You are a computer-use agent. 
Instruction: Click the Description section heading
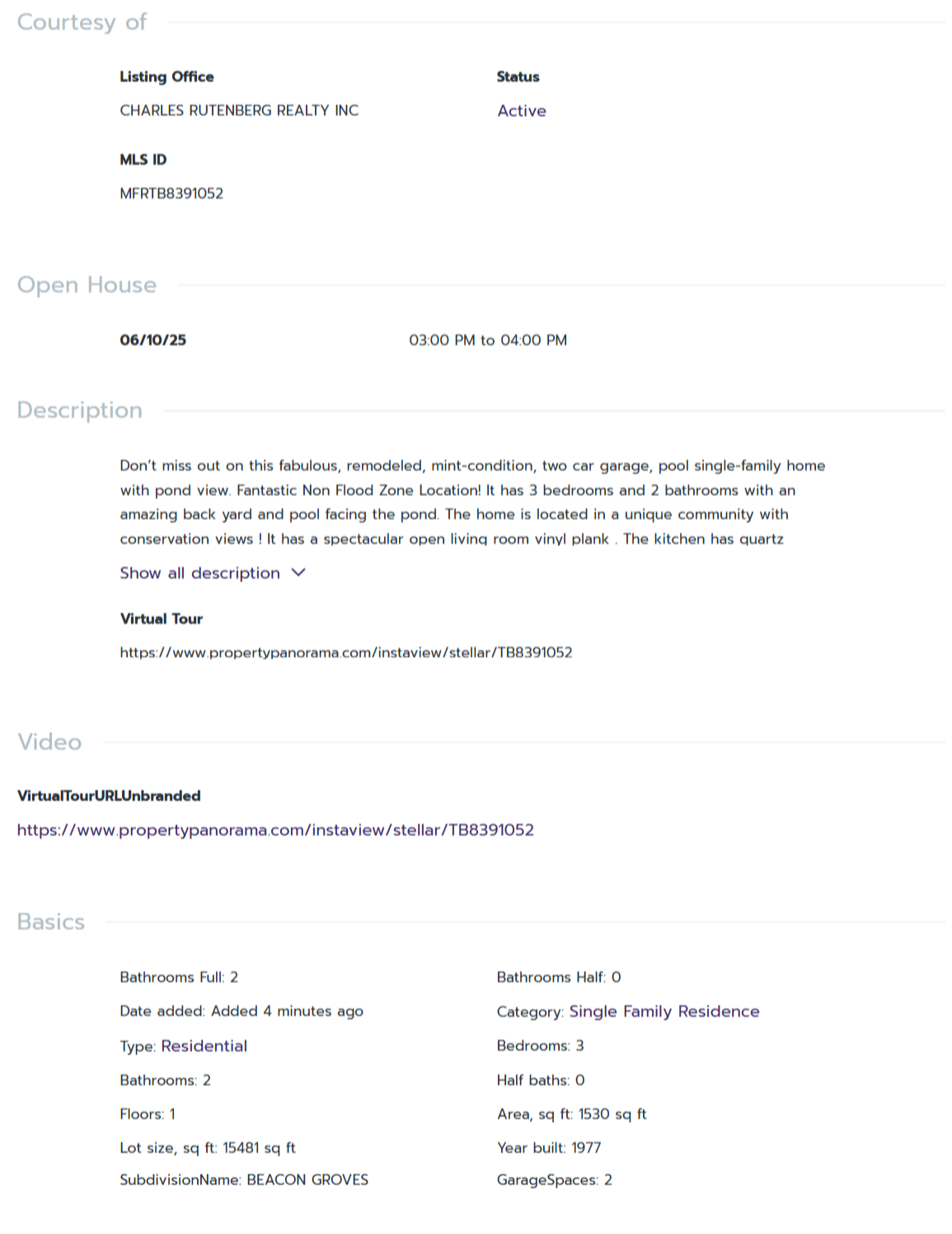point(80,411)
